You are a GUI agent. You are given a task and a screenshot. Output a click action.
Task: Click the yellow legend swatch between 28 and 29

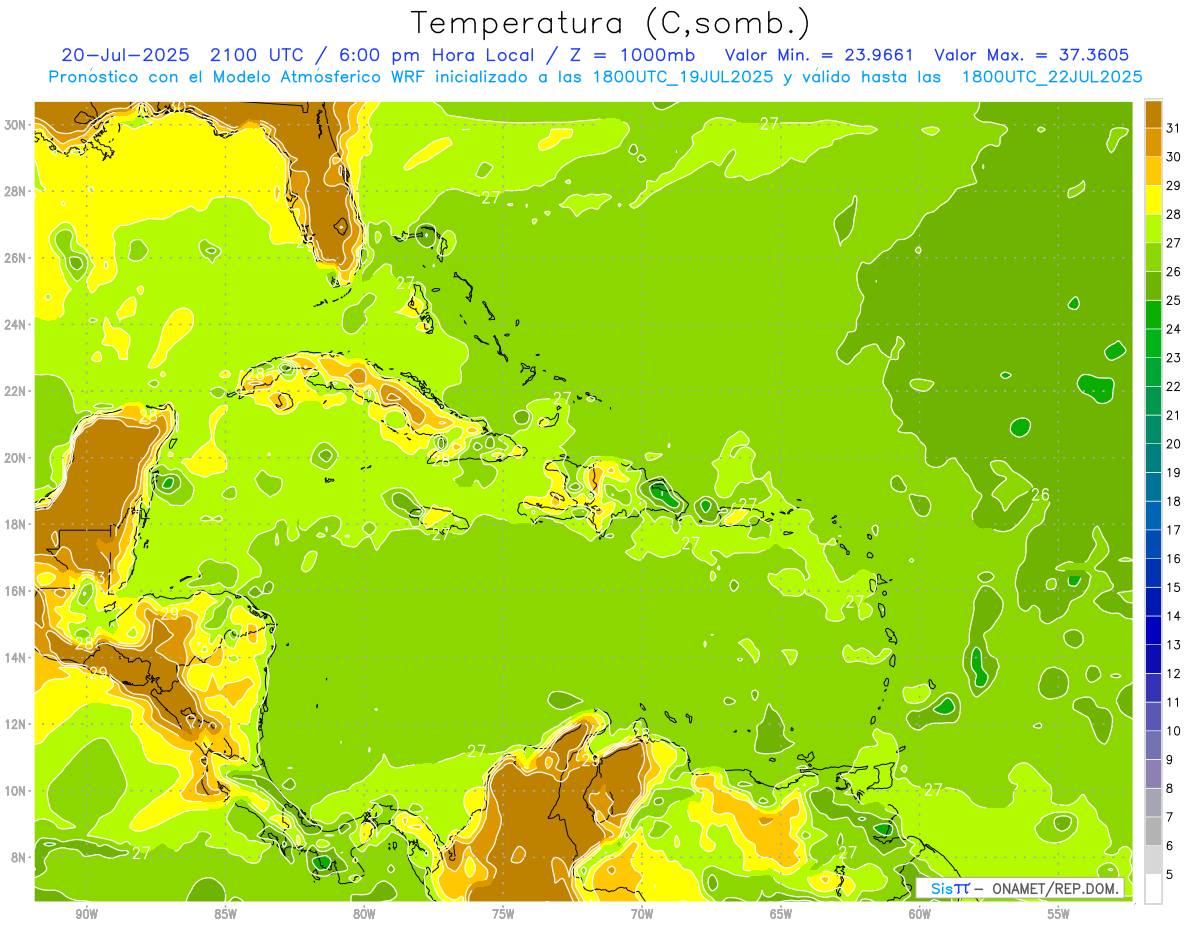(x=1153, y=200)
